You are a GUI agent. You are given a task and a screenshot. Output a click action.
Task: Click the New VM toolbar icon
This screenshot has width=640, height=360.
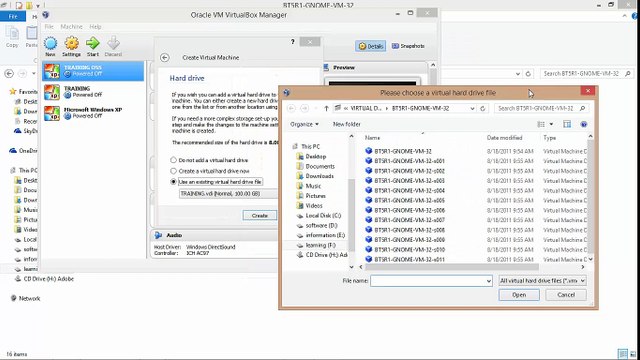(x=50, y=46)
